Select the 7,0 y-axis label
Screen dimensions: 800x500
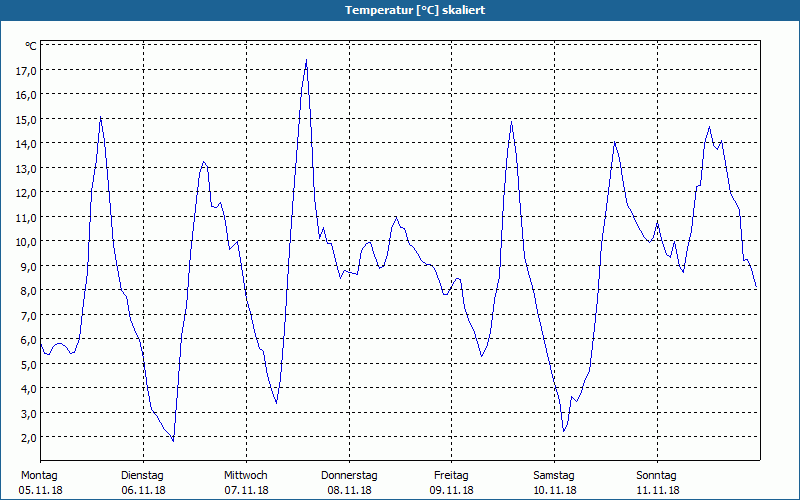coord(28,315)
